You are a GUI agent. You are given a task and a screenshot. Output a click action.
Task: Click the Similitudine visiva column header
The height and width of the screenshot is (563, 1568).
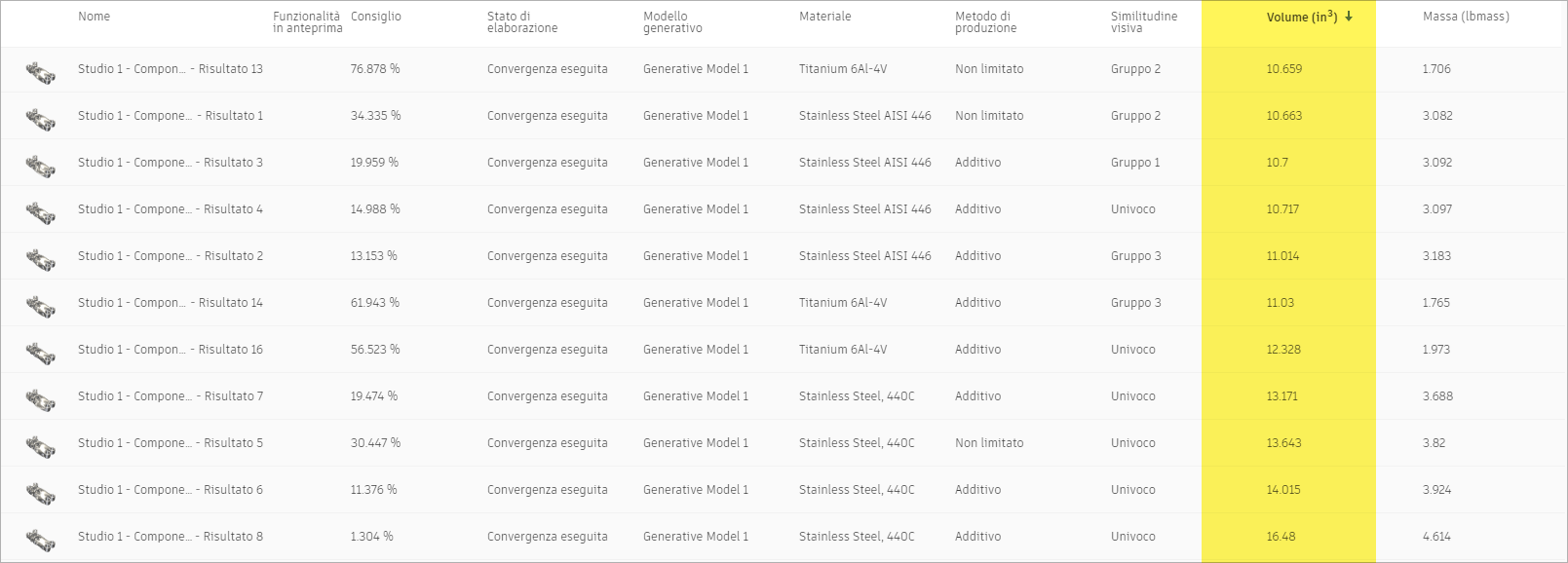point(1144,22)
